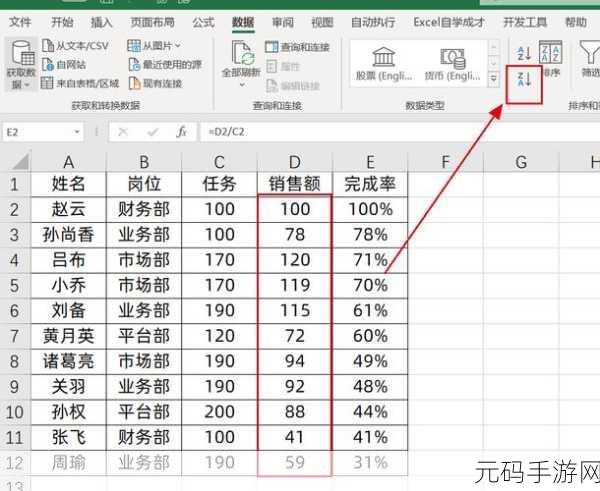This screenshot has height=491, width=600.
Task: Open Recent Sources (最近使用的源)
Action: (165, 64)
